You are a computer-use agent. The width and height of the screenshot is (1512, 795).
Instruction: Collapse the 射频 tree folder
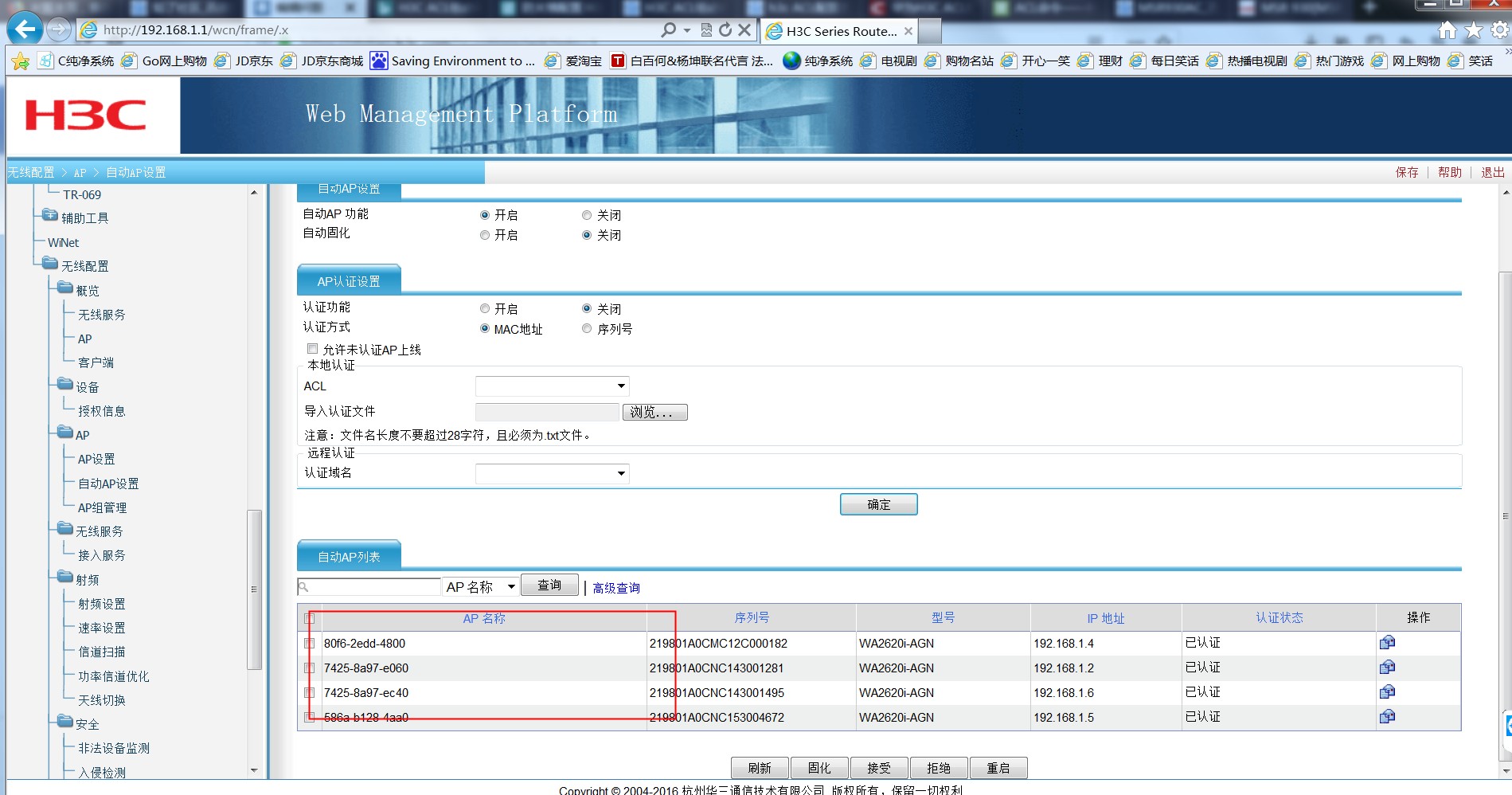[x=64, y=578]
